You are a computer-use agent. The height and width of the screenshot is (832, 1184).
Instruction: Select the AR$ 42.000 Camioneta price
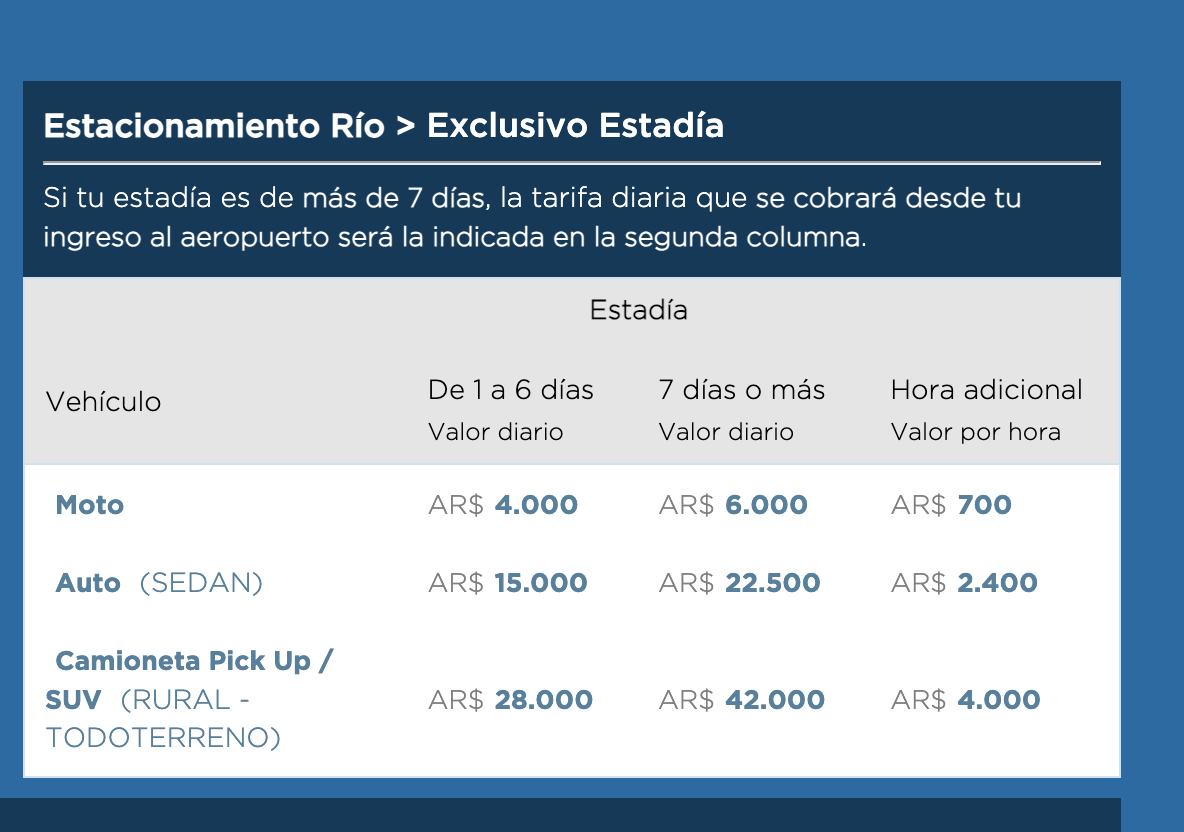(741, 700)
